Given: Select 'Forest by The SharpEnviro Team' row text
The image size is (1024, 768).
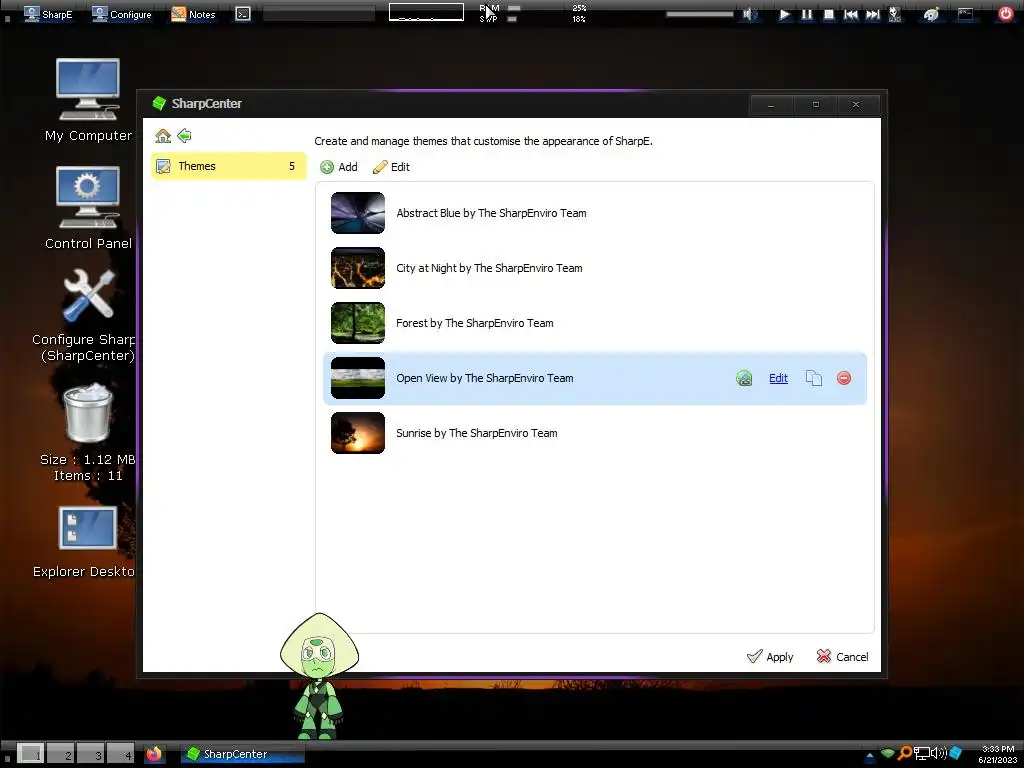Looking at the screenshot, I should point(475,323).
